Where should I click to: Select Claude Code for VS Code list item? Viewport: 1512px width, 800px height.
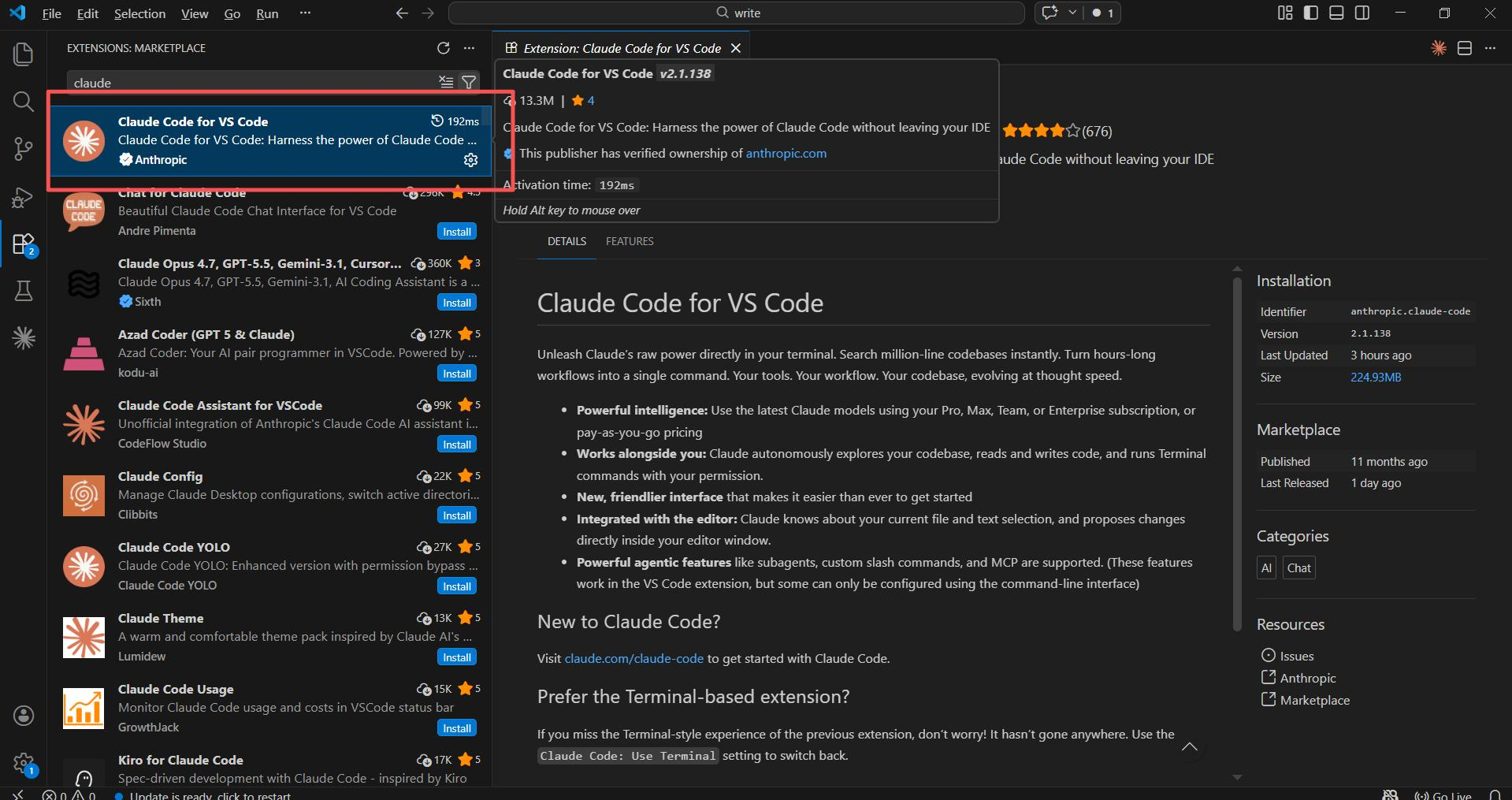point(270,140)
